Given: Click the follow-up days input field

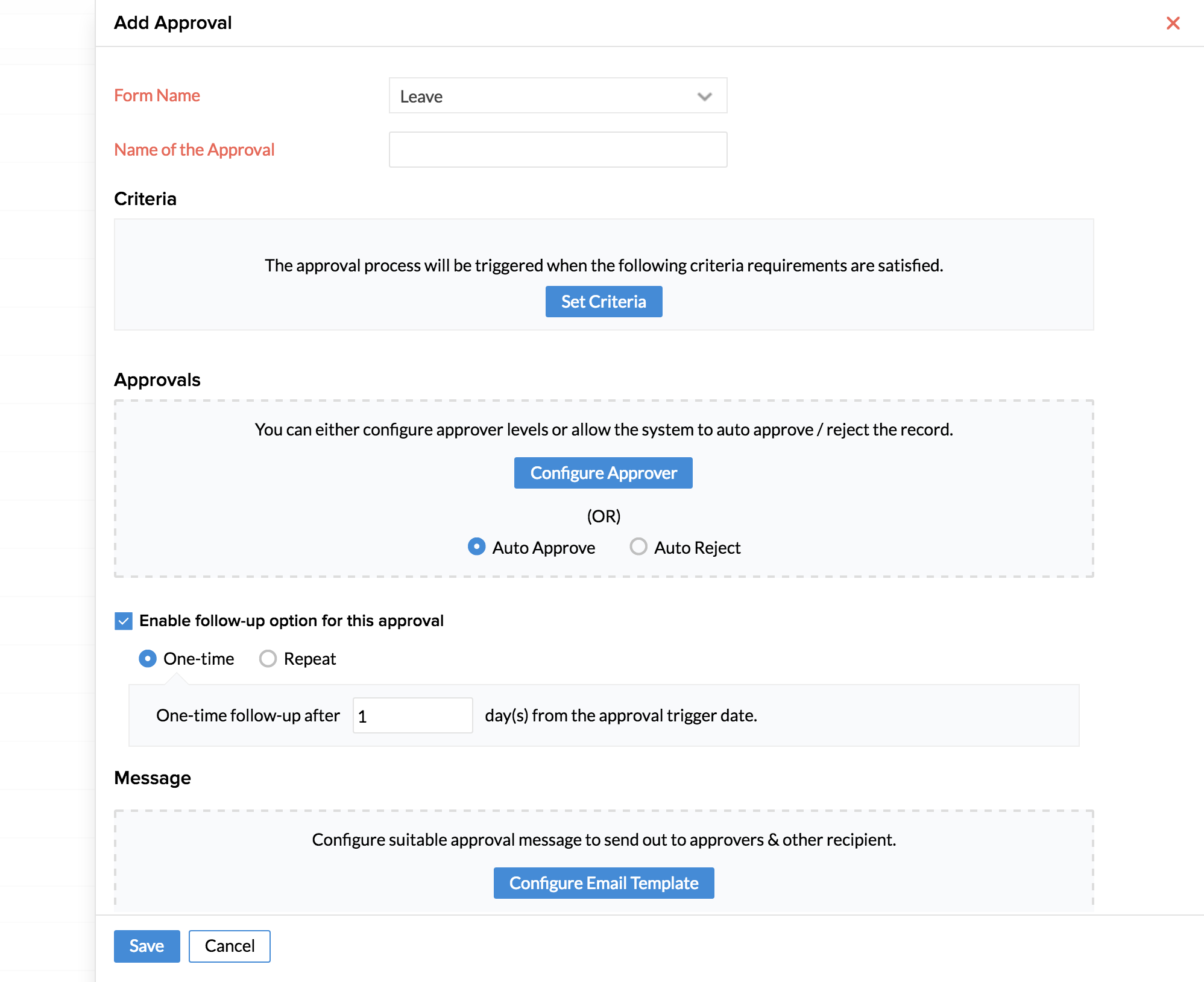Looking at the screenshot, I should 412,715.
